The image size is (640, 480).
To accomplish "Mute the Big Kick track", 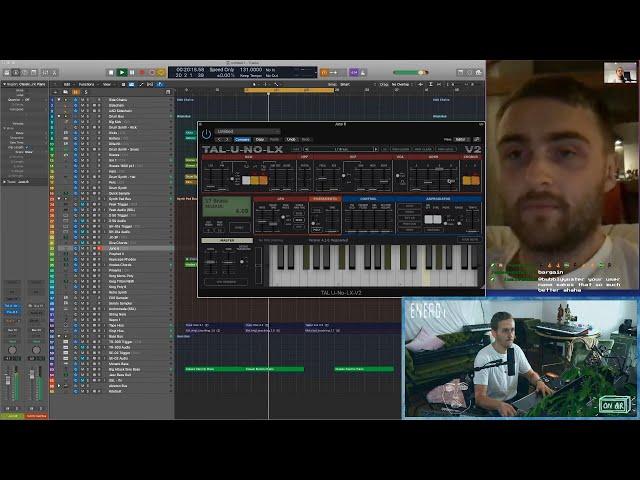I will tap(82, 122).
